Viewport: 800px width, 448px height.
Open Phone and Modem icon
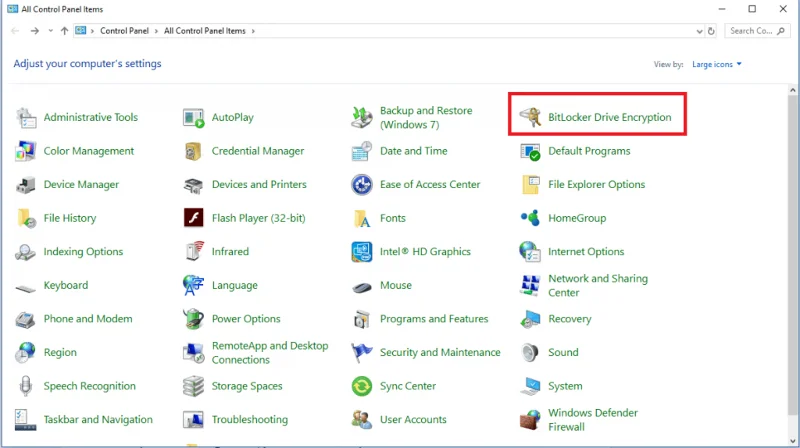26,319
